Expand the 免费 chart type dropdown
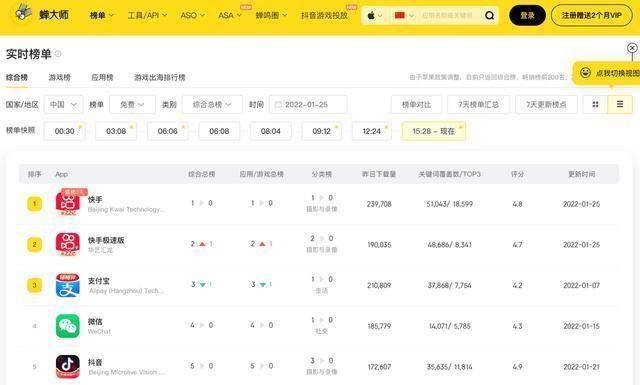This screenshot has width=640, height=385. click(132, 105)
